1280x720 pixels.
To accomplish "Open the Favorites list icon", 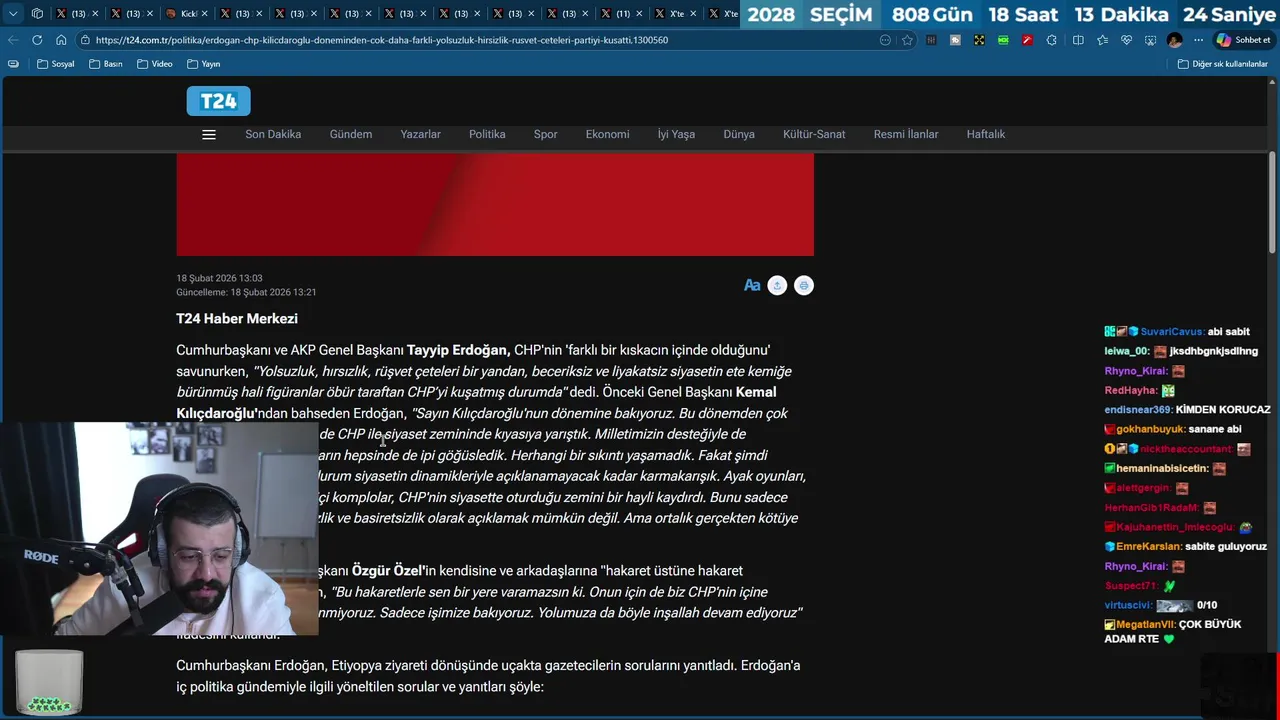I will [1102, 40].
